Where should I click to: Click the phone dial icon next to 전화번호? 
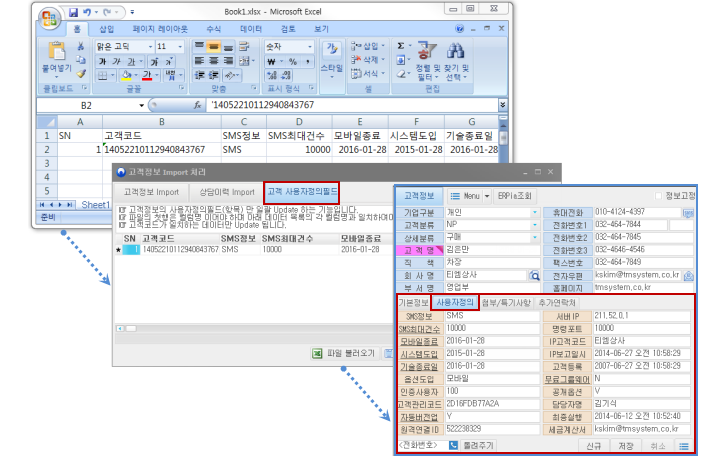453,445
